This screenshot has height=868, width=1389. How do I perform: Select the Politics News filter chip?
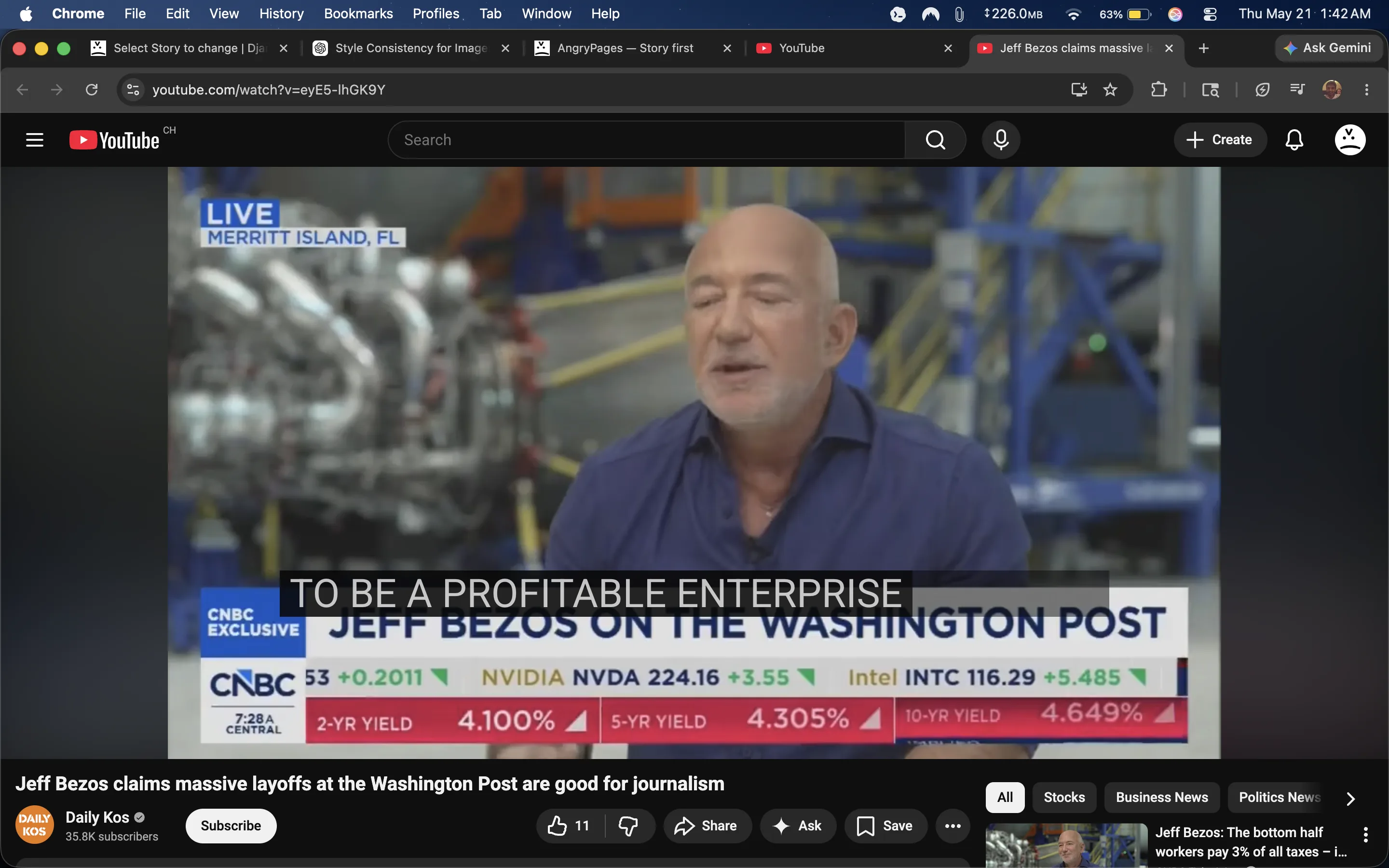[x=1280, y=798]
